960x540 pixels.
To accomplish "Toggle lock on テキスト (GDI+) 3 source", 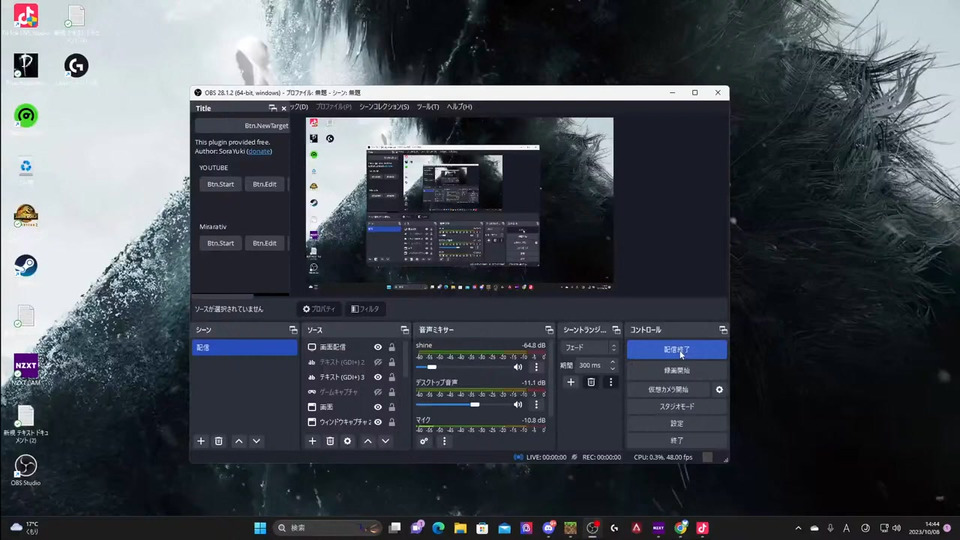I will (391, 377).
